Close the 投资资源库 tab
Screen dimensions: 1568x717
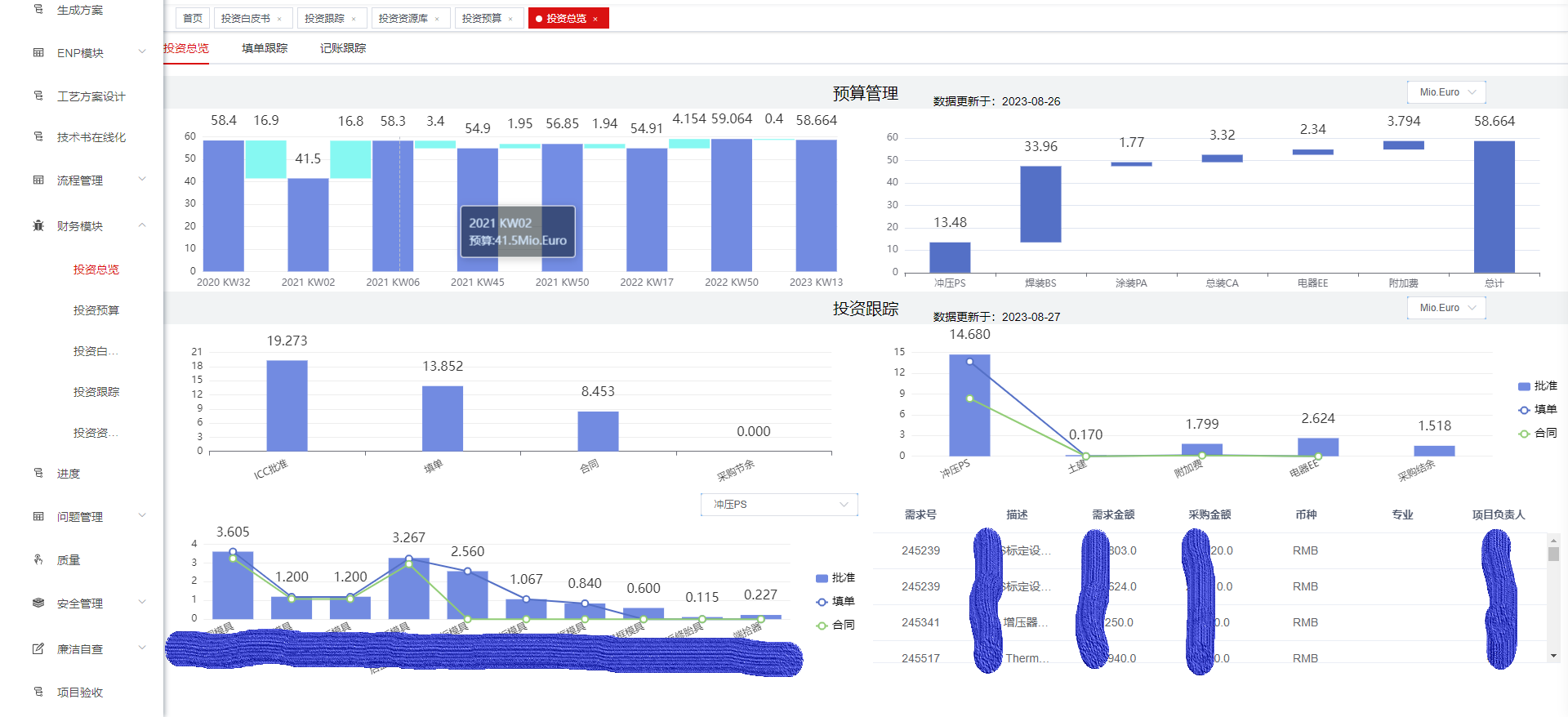coord(437,19)
